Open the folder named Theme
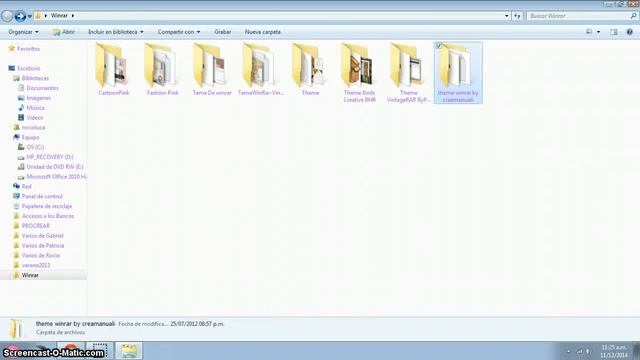Image resolution: width=640 pixels, height=360 pixels. pyautogui.click(x=310, y=69)
